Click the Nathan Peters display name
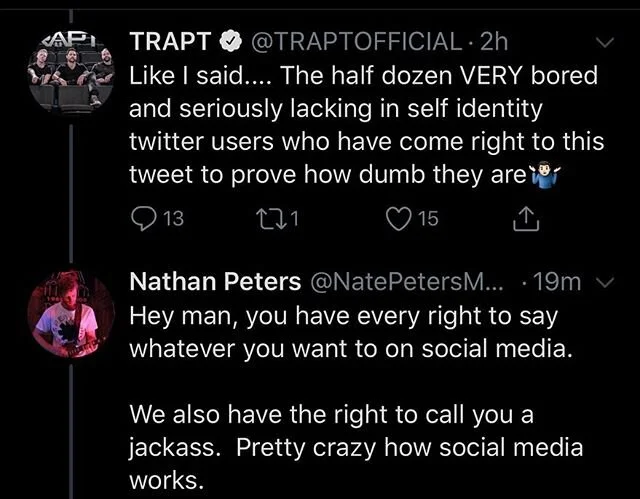Image resolution: width=640 pixels, height=499 pixels. [215, 283]
